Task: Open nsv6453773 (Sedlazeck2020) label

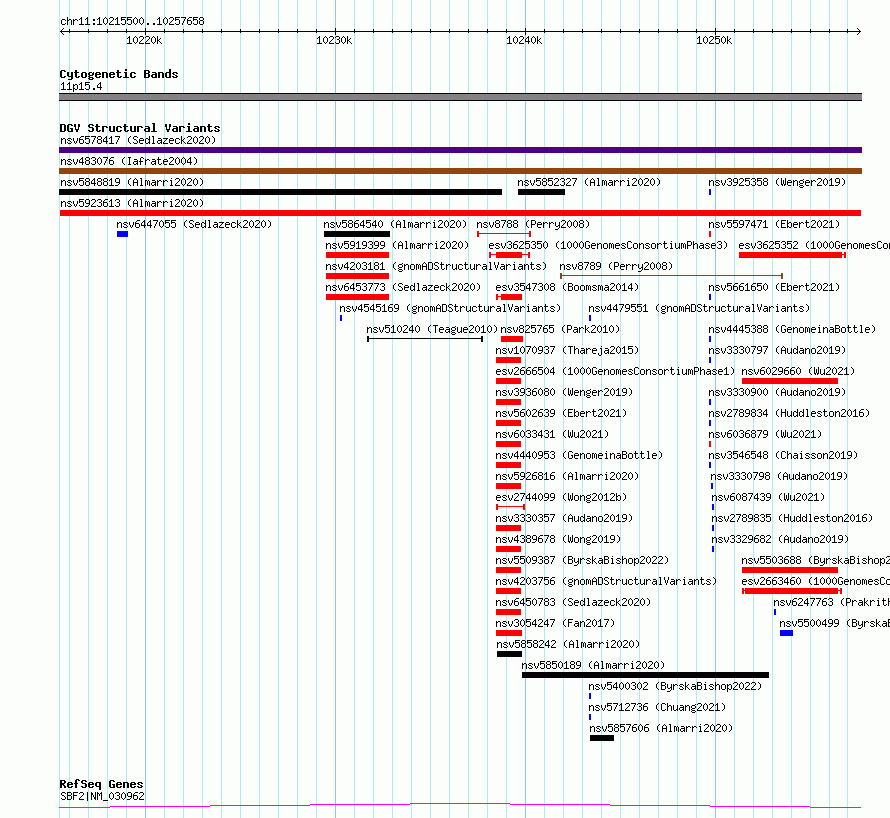Action: coord(402,287)
